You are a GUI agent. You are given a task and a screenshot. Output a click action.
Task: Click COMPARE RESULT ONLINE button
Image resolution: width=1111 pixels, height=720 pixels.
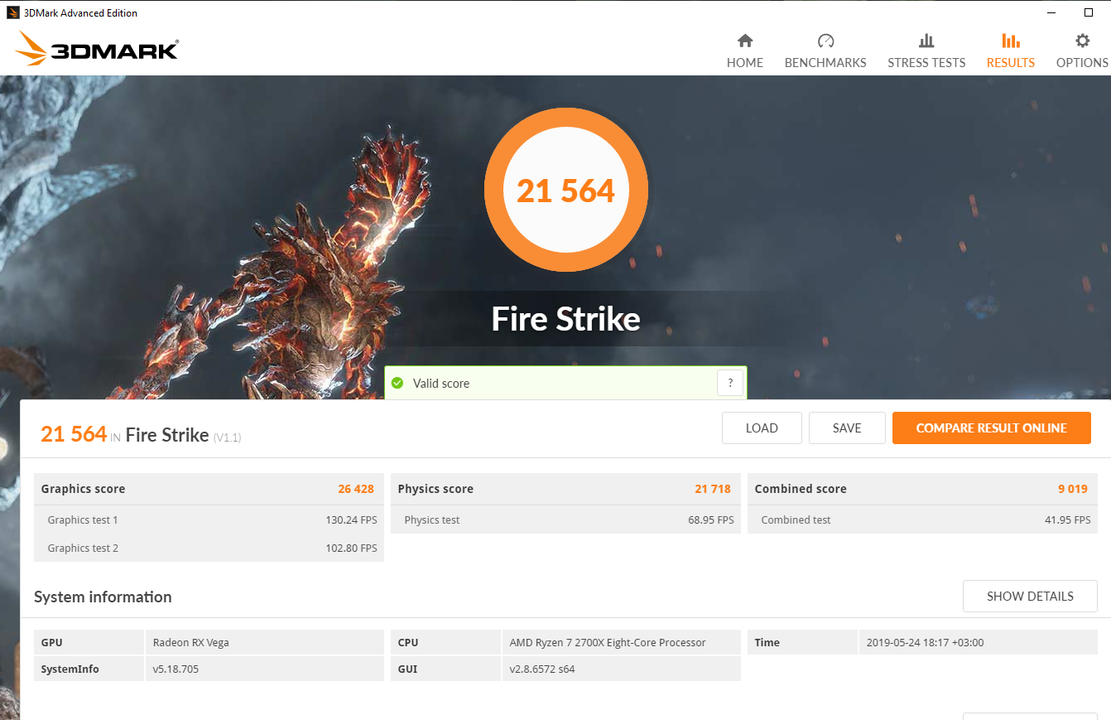[x=991, y=428]
